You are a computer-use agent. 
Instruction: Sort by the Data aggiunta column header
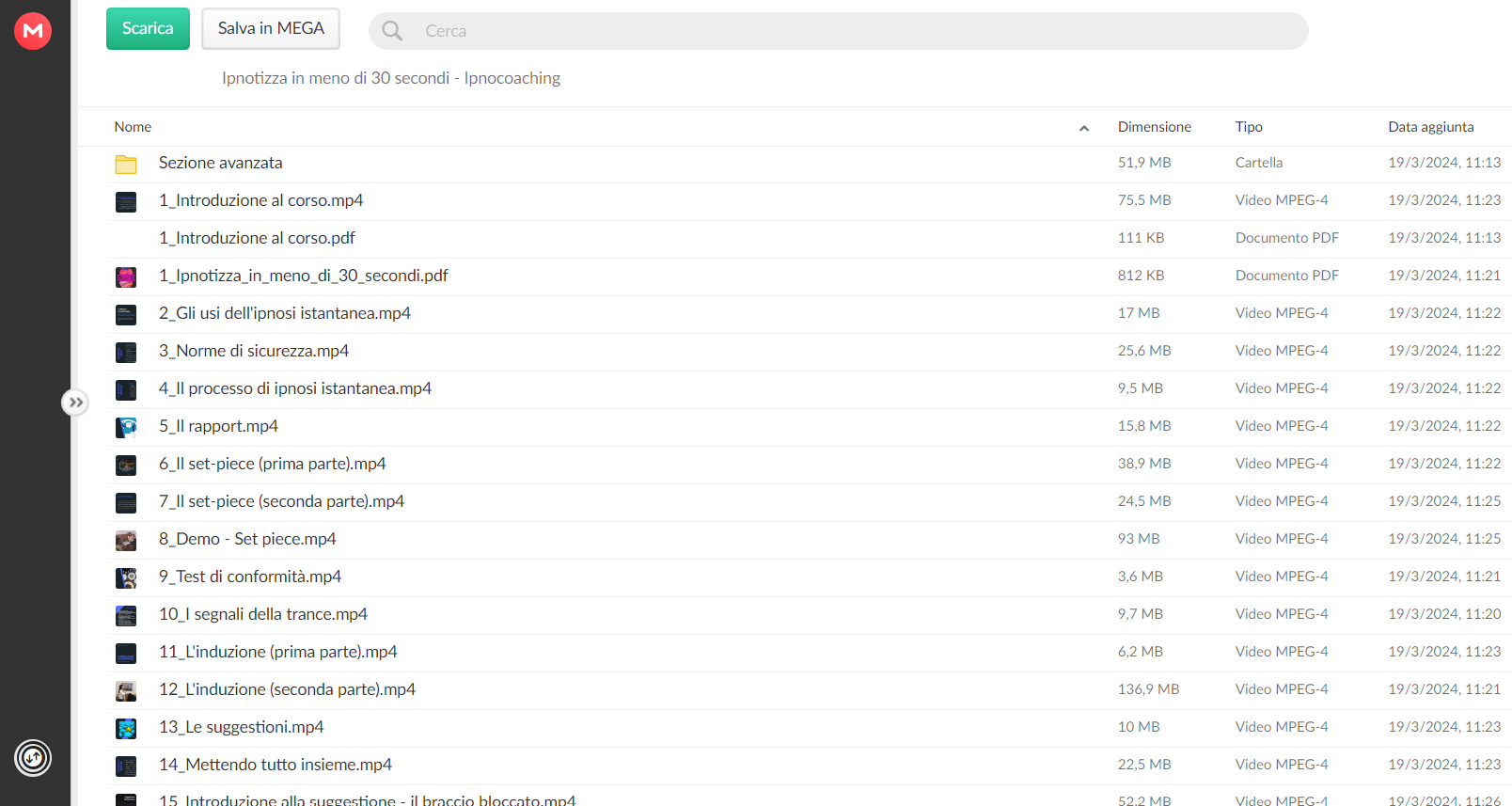(1430, 127)
